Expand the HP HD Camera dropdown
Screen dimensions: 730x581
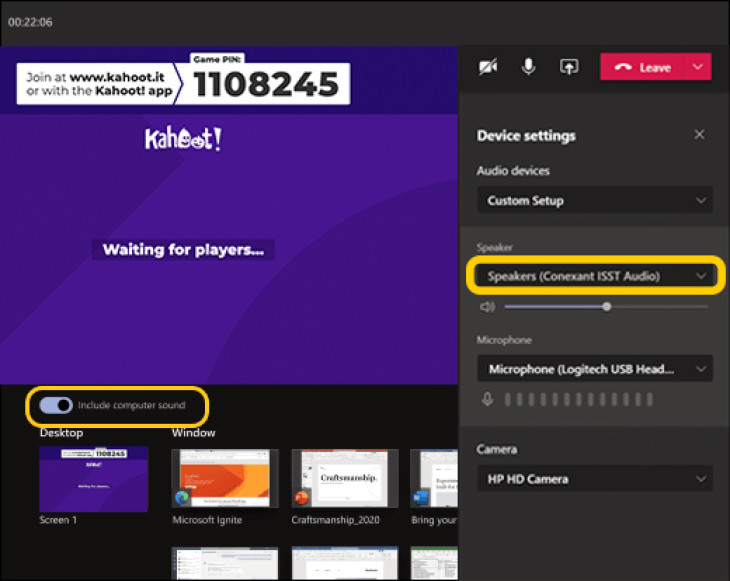point(594,479)
